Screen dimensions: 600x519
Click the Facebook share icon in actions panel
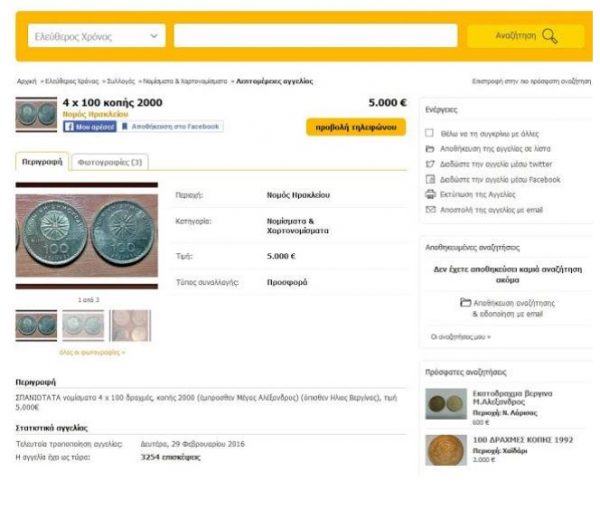click(430, 179)
